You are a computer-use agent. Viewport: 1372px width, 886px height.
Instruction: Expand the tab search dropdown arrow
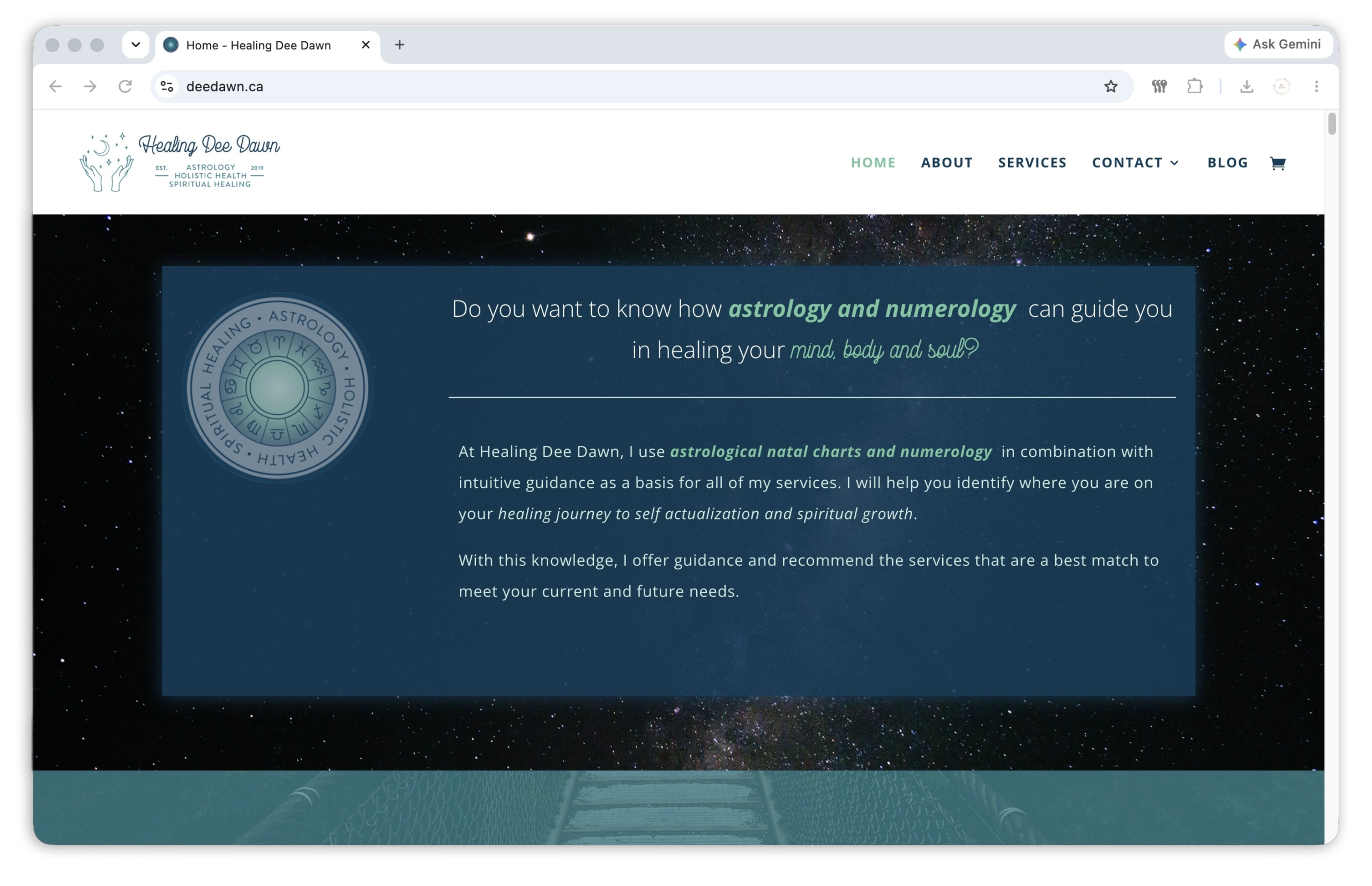coord(136,44)
